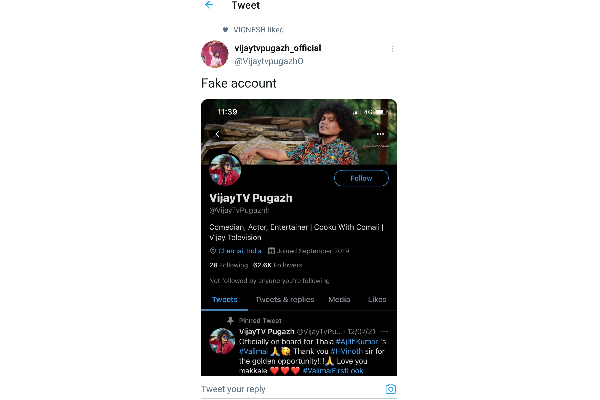Select the Media tab

(x=339, y=299)
